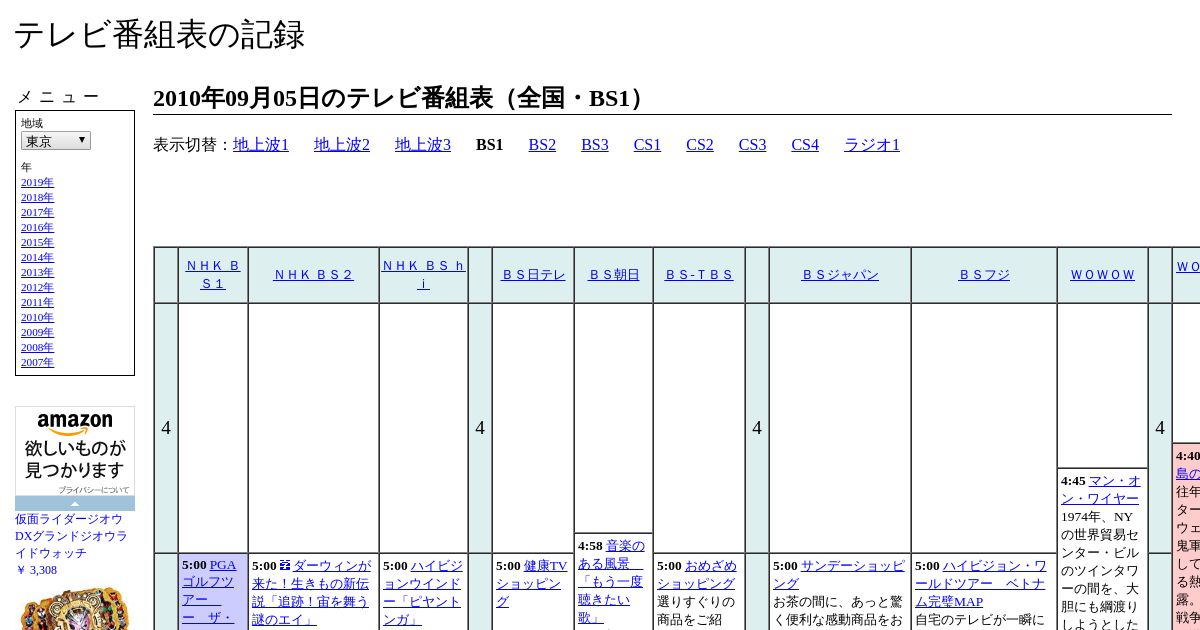The width and height of the screenshot is (1200, 630).
Task: Switch to the 地上波1 listing
Action: (261, 145)
